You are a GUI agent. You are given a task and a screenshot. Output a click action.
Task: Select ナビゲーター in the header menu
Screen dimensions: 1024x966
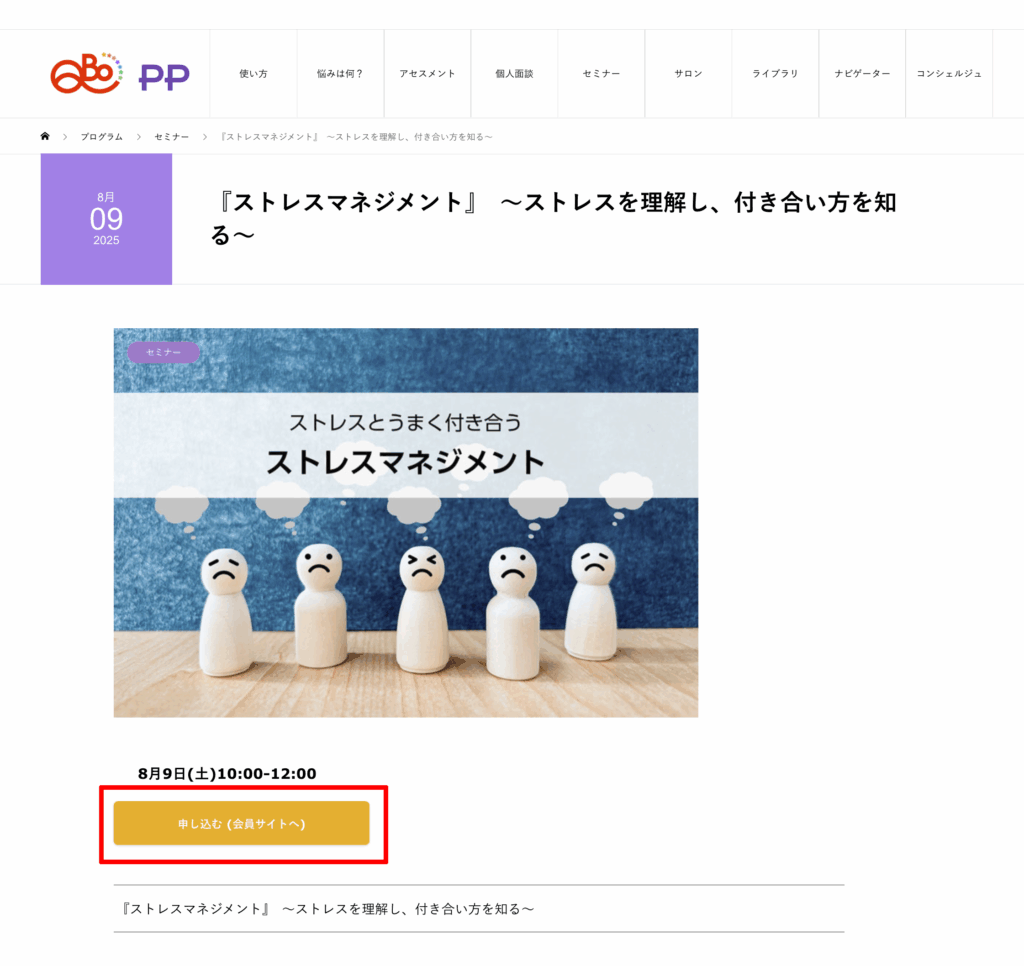[862, 74]
